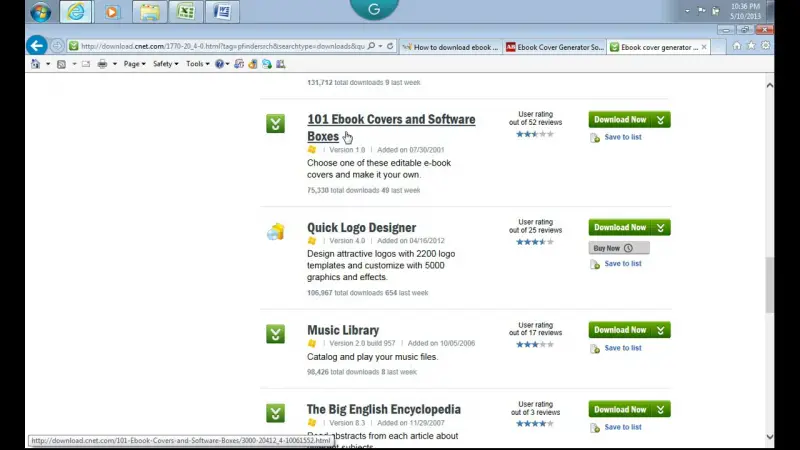This screenshot has width=800, height=450.
Task: Click the page scrollbar down arrow
Action: click(x=769, y=437)
